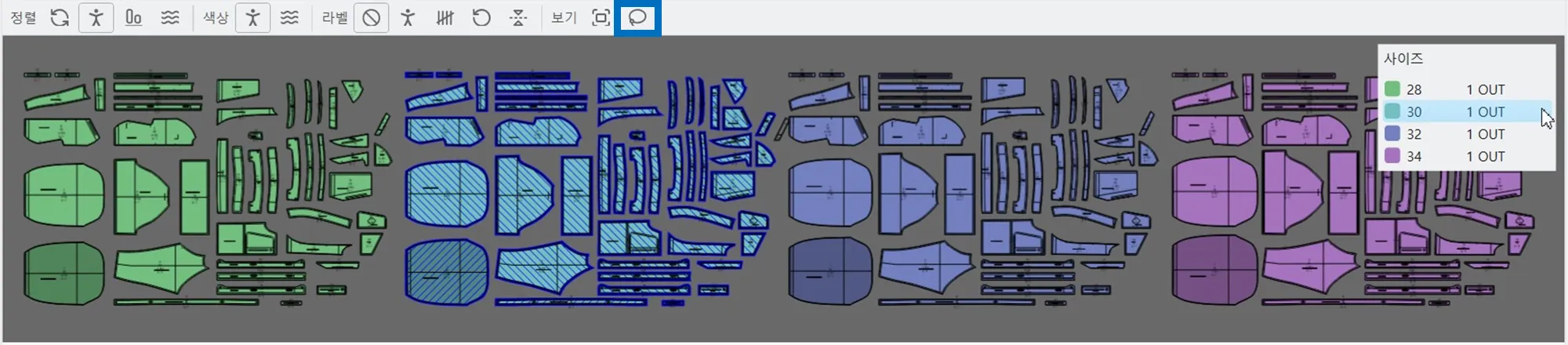Screen dimensions: 1568x345
Task: Toggle the no-label circle-slash icon in 라벨
Action: click(372, 17)
